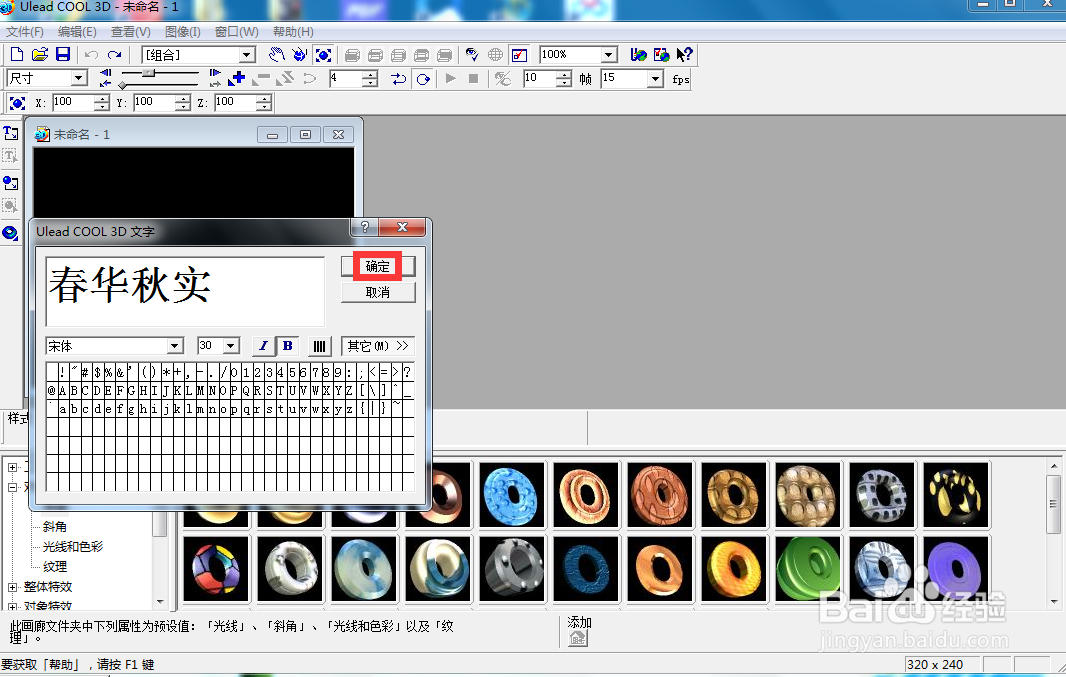Viewport: 1066px width, 677px height.
Task: Click the Stop animation button
Action: (474, 79)
